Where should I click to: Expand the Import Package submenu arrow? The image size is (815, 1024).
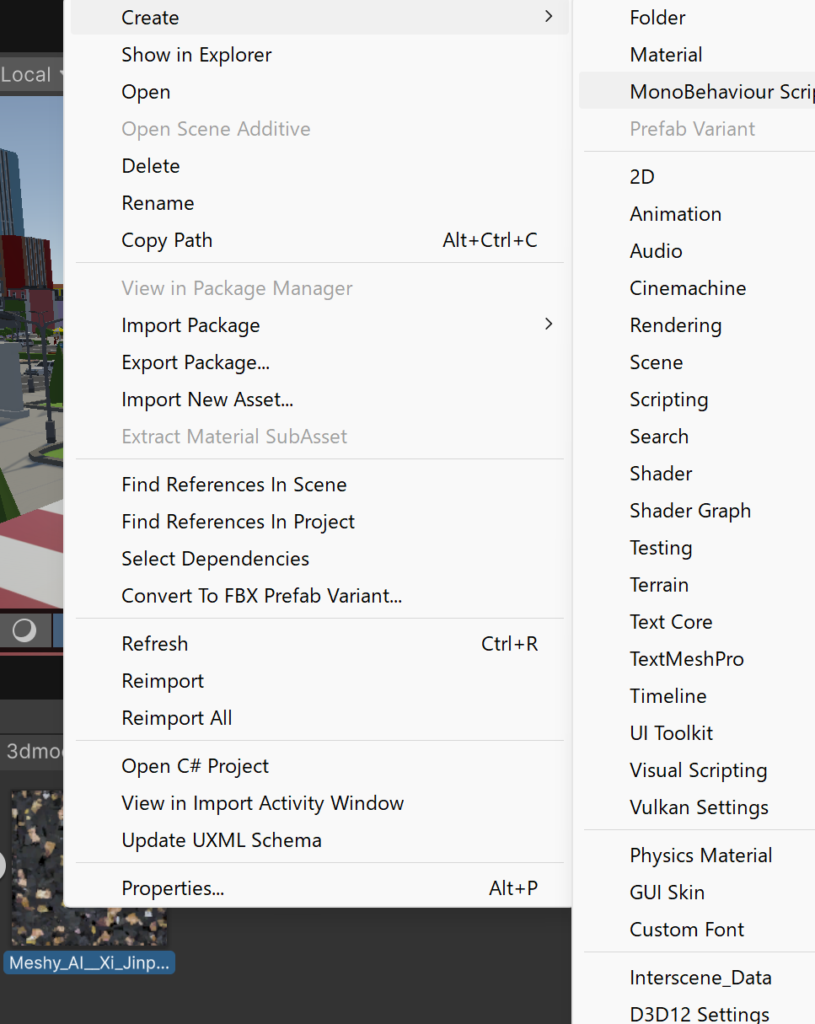pos(548,324)
